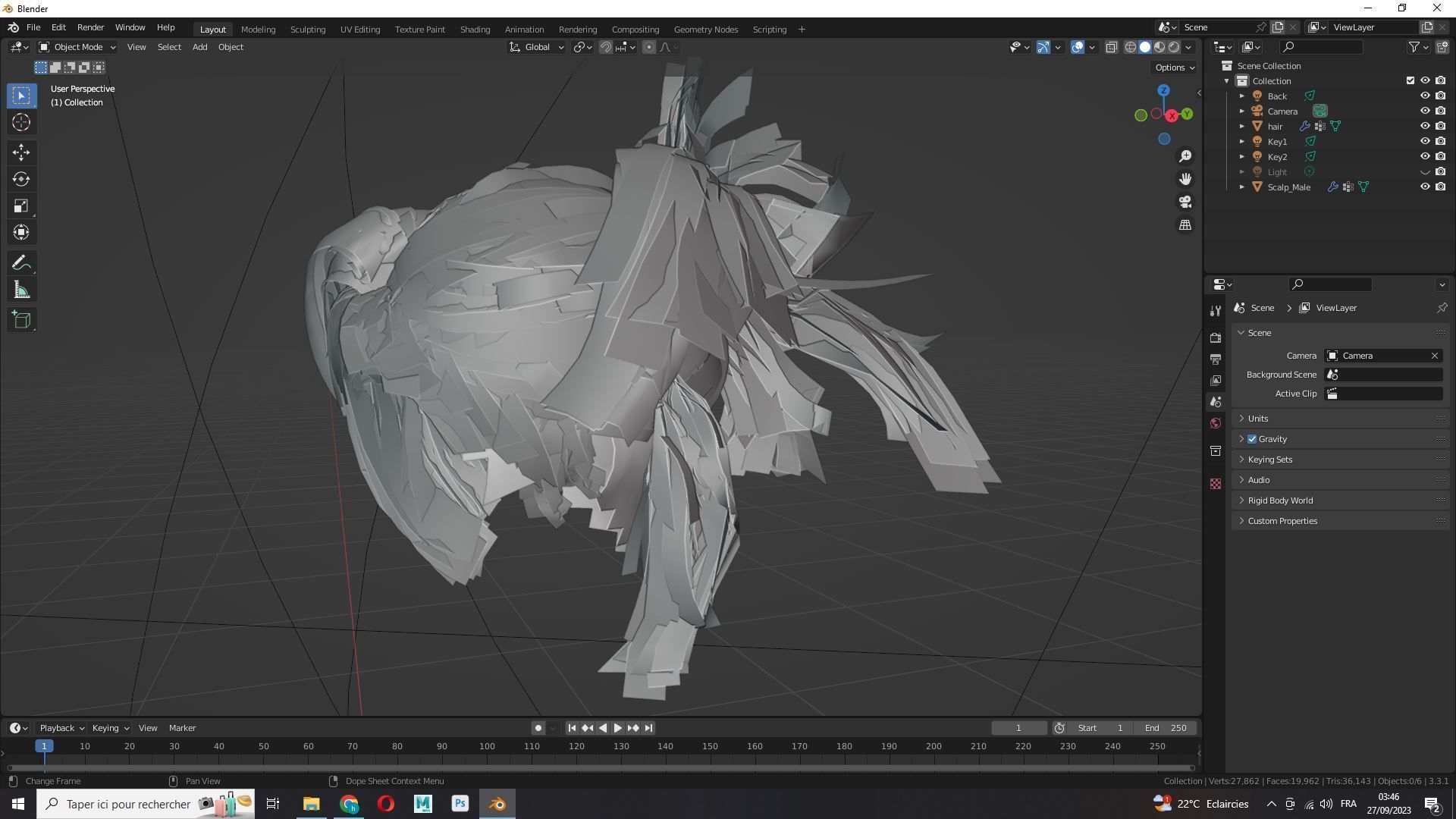Select the 3D Cursor tool

point(21,122)
